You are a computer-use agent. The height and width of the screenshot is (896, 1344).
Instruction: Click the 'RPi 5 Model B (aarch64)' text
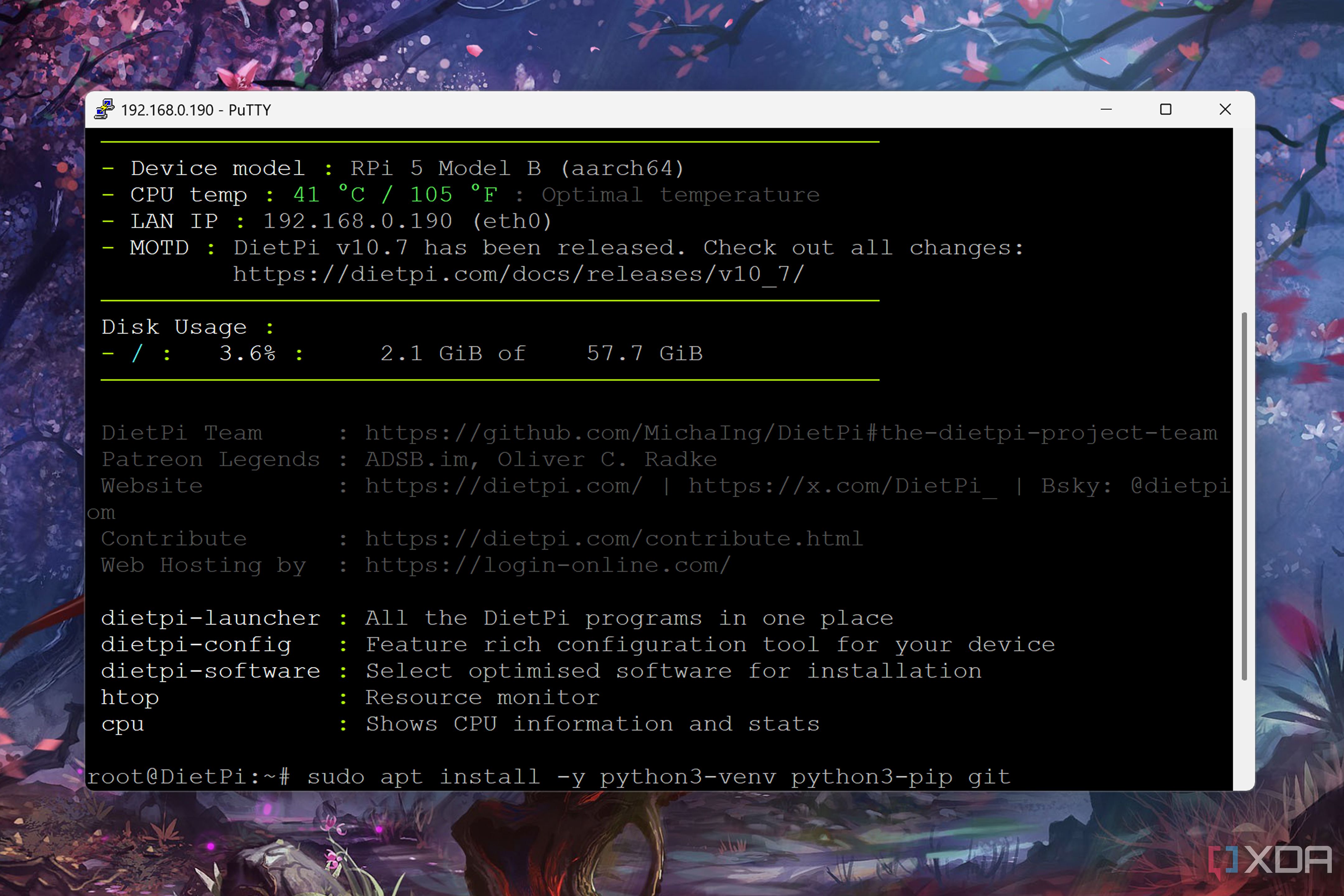click(x=517, y=169)
